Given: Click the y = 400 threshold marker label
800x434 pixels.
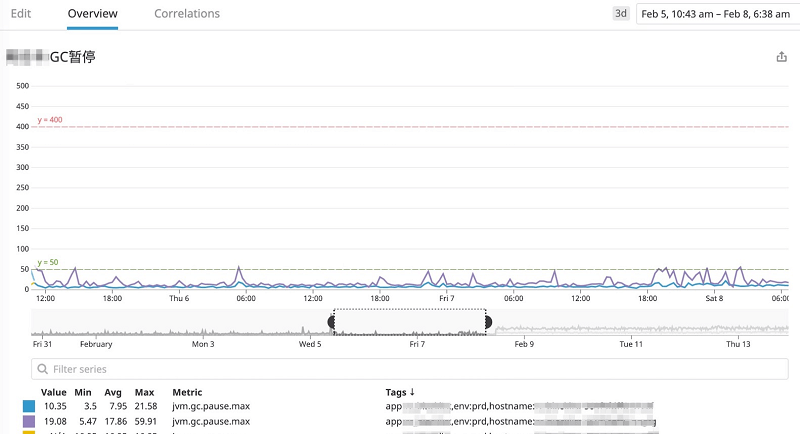Looking at the screenshot, I should 50,120.
